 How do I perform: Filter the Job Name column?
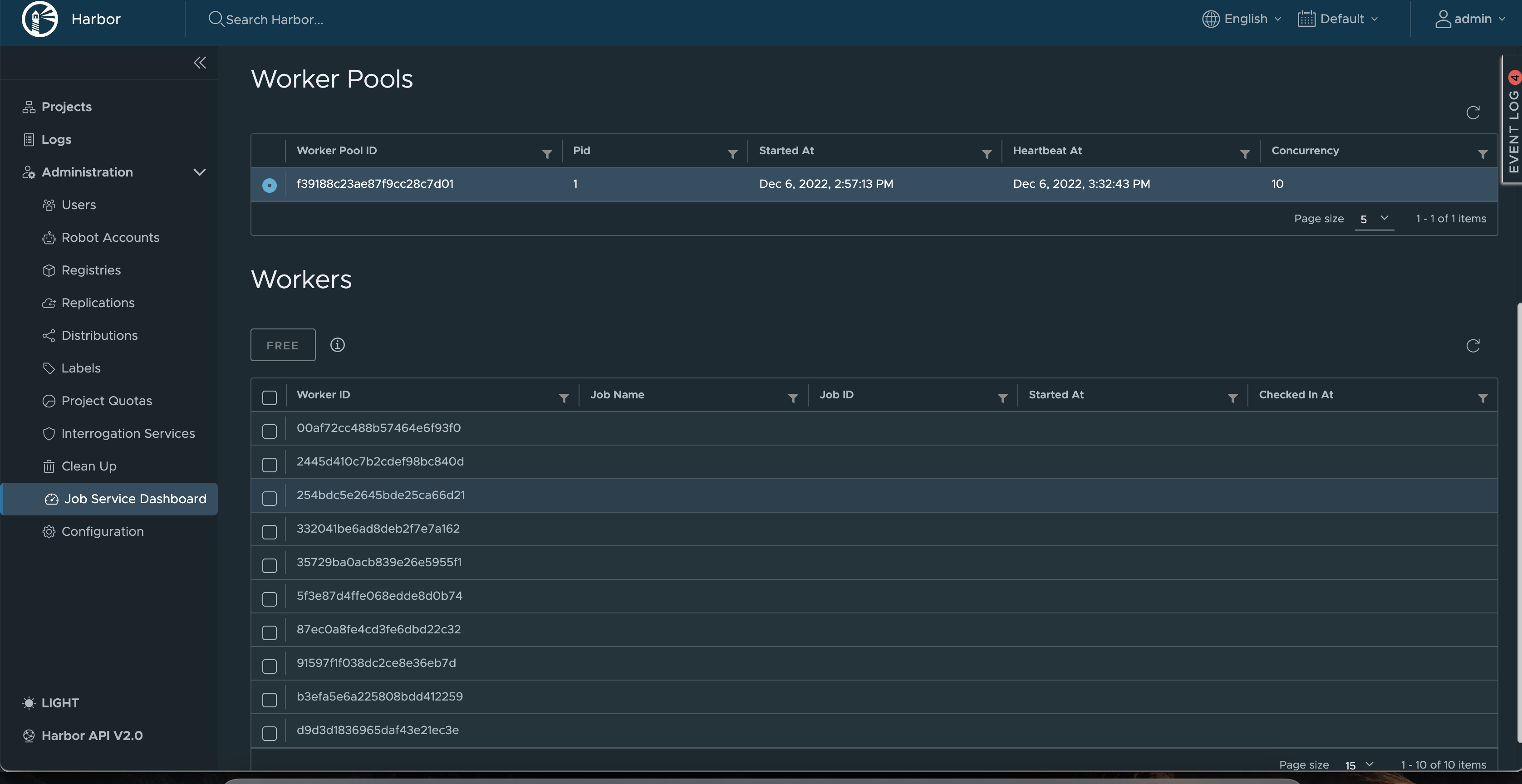tap(793, 397)
